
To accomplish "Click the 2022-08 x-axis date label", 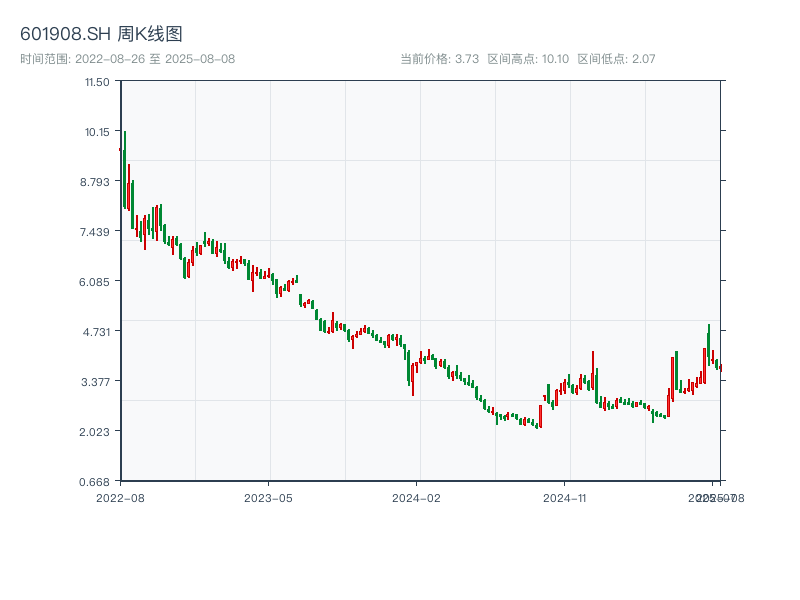I will point(120,497).
